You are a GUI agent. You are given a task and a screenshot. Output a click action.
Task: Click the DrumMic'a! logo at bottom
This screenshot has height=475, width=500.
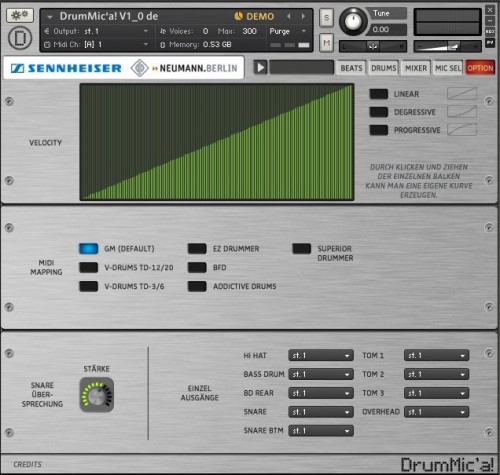coord(447,464)
